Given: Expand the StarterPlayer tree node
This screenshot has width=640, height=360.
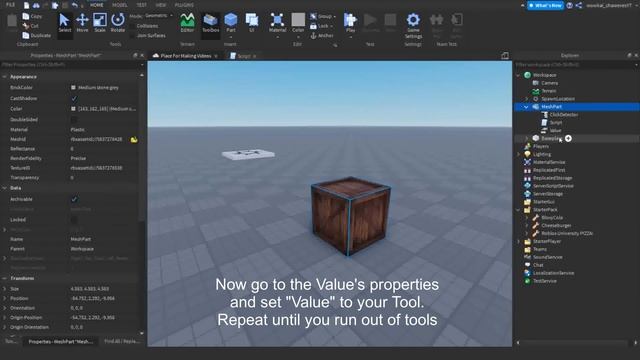Looking at the screenshot, I should click(518, 241).
